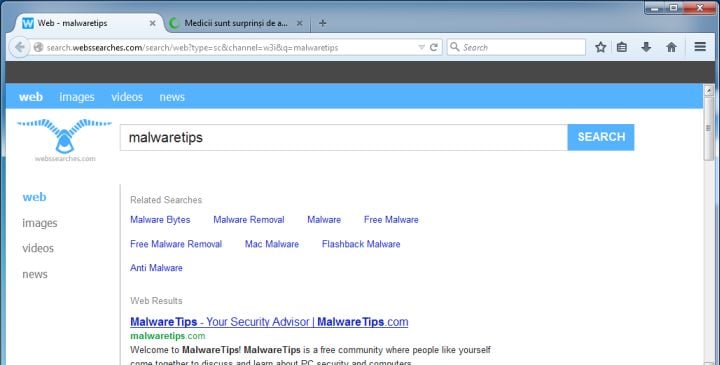This screenshot has width=720, height=365.
Task: Open the URL history dropdown arrow
Action: tap(421, 47)
